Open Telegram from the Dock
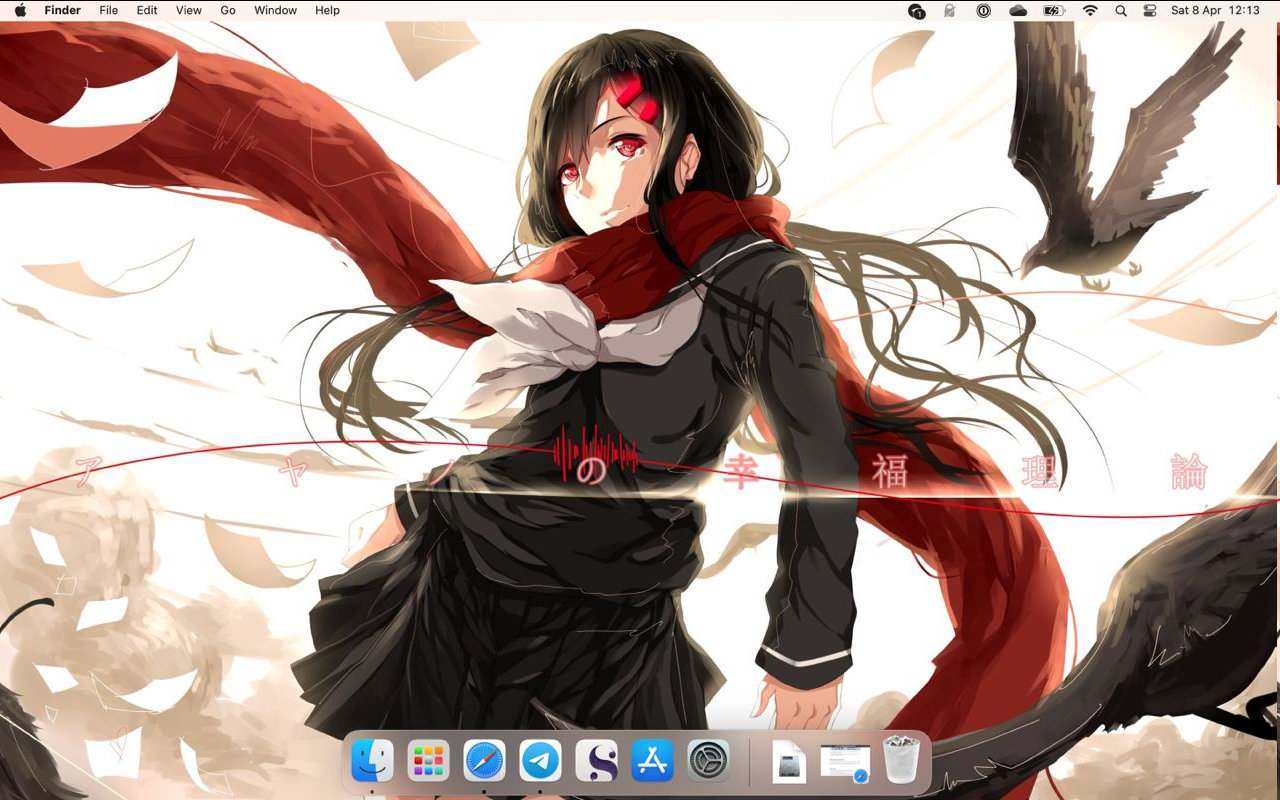This screenshot has width=1280, height=800. click(540, 761)
